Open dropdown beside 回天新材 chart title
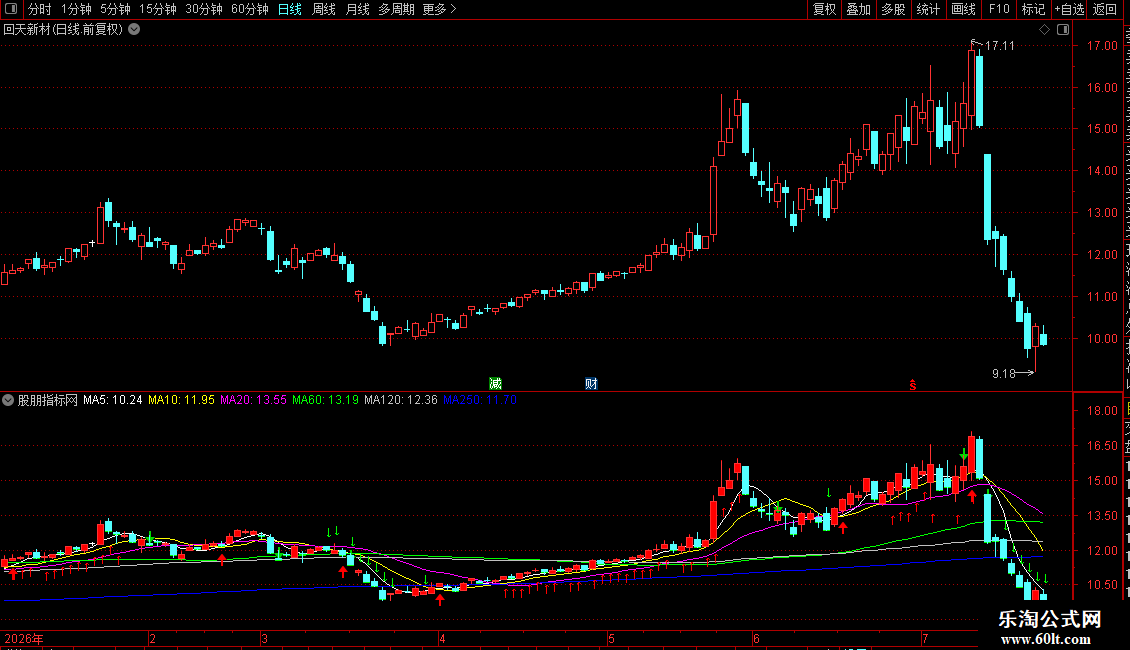The width and height of the screenshot is (1130, 650). coord(134,30)
